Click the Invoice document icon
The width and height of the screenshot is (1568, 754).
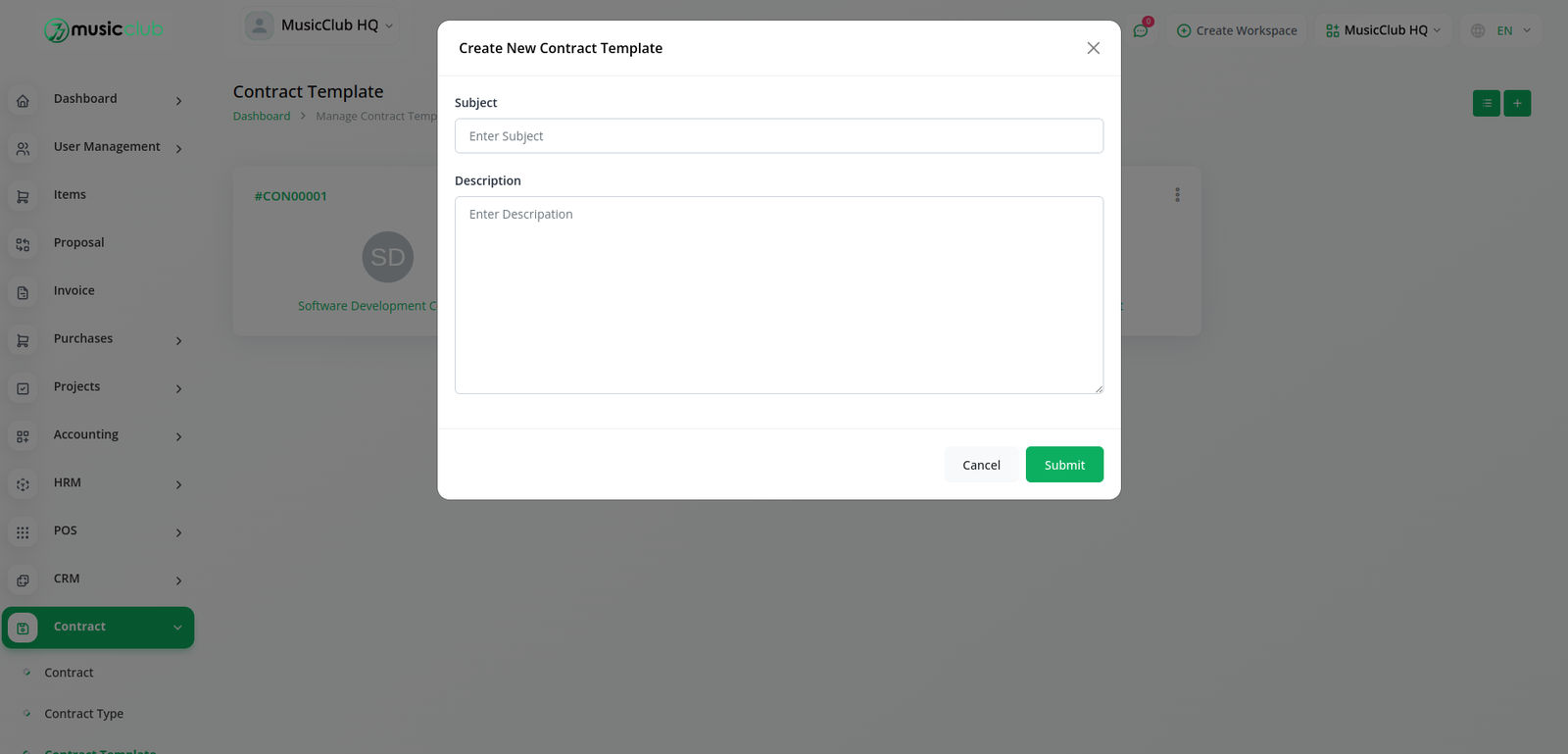click(23, 292)
